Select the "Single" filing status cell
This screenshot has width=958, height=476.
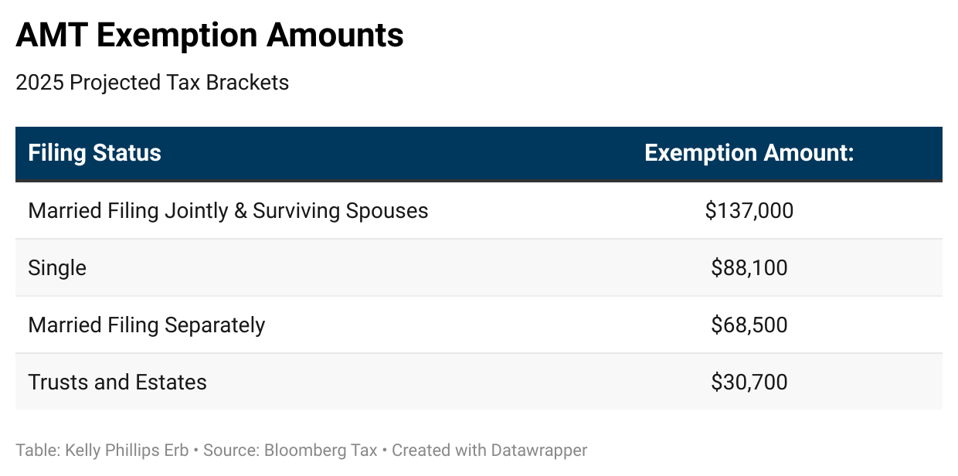[x=57, y=268]
